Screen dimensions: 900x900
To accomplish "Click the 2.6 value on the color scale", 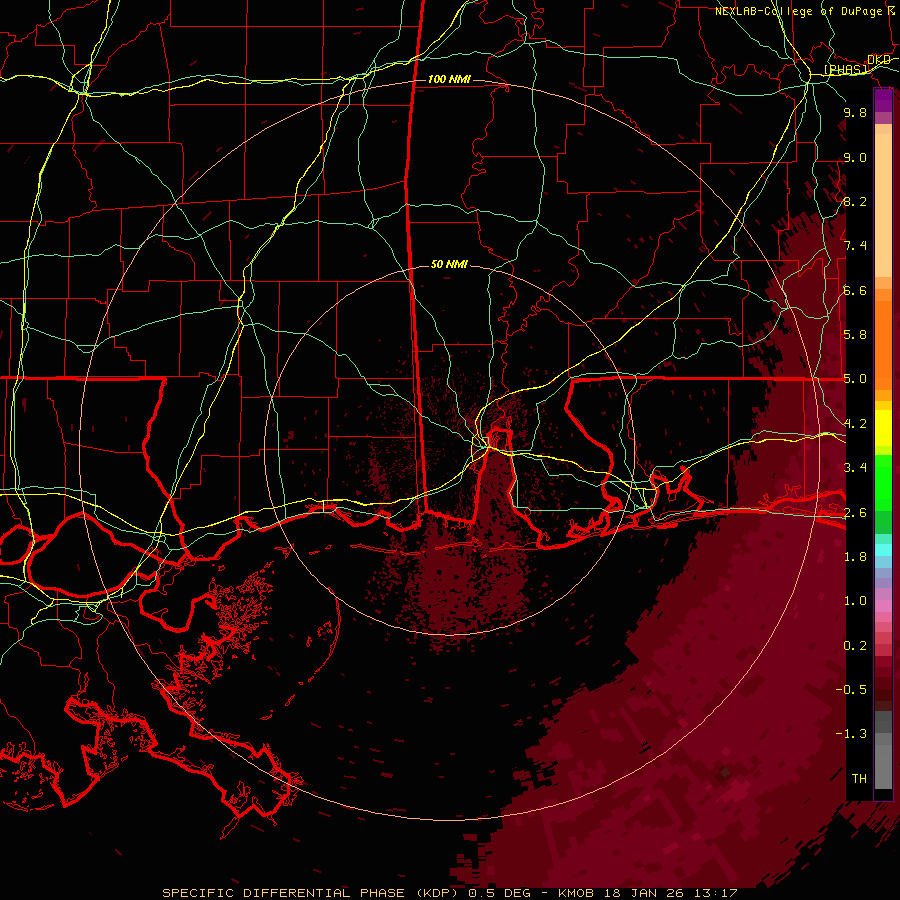I will coord(855,513).
